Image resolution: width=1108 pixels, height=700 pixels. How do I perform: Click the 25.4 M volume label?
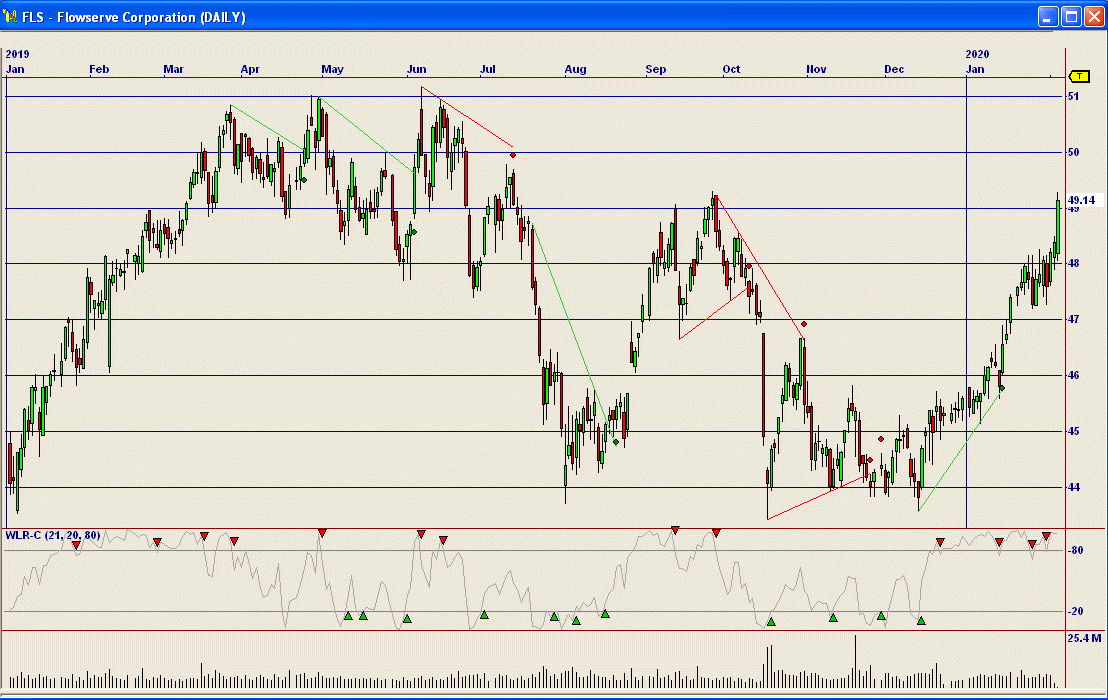pos(1084,638)
